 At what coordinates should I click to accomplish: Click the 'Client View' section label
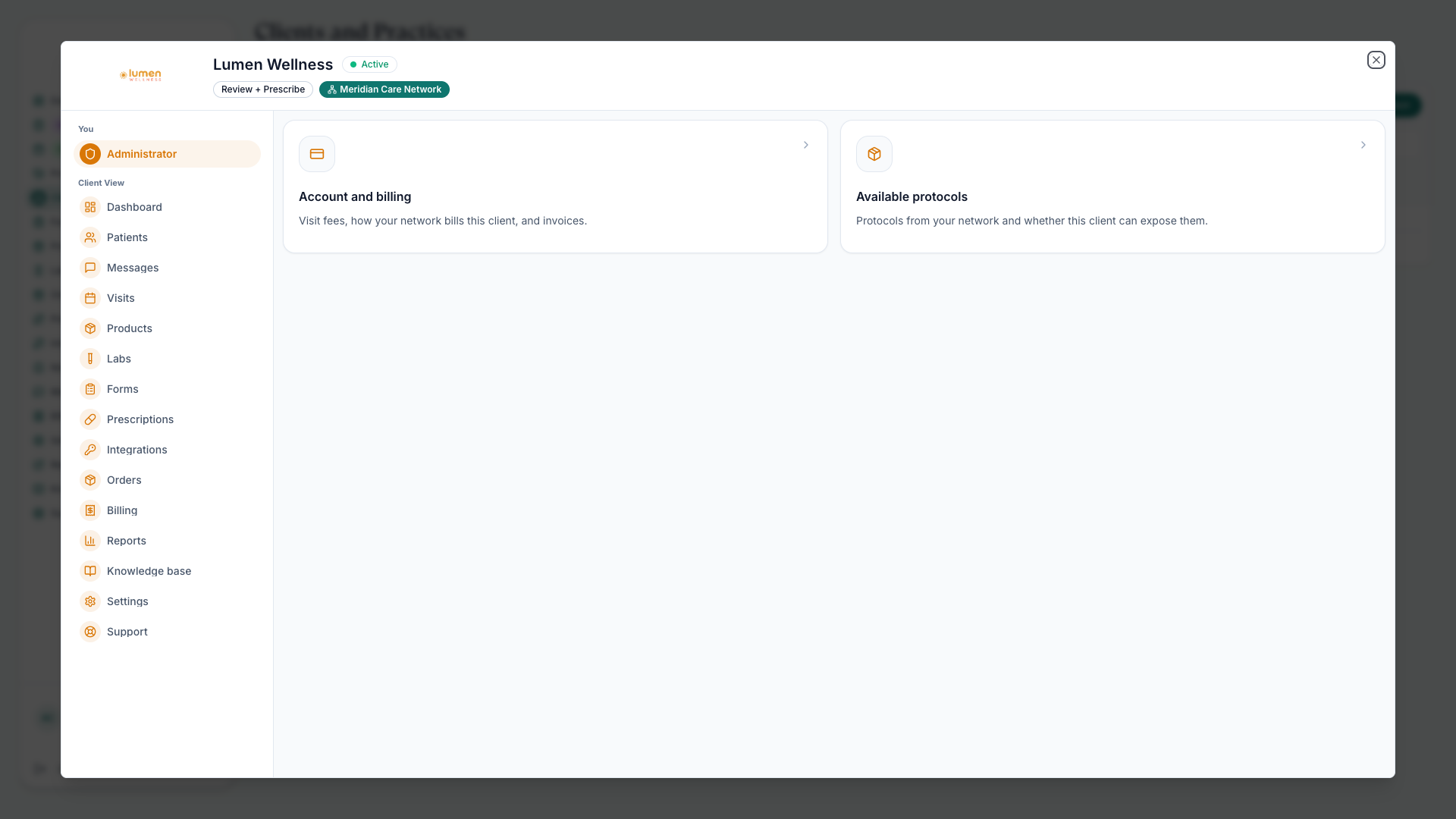coord(101,183)
